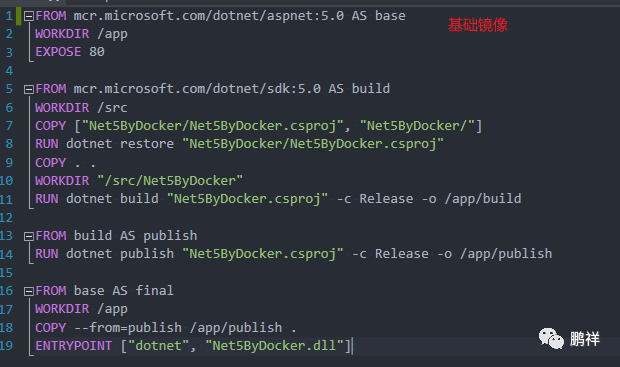Collapse the fold at line 1 FROM aspnet base
The width and height of the screenshot is (620, 367).
coord(28,16)
